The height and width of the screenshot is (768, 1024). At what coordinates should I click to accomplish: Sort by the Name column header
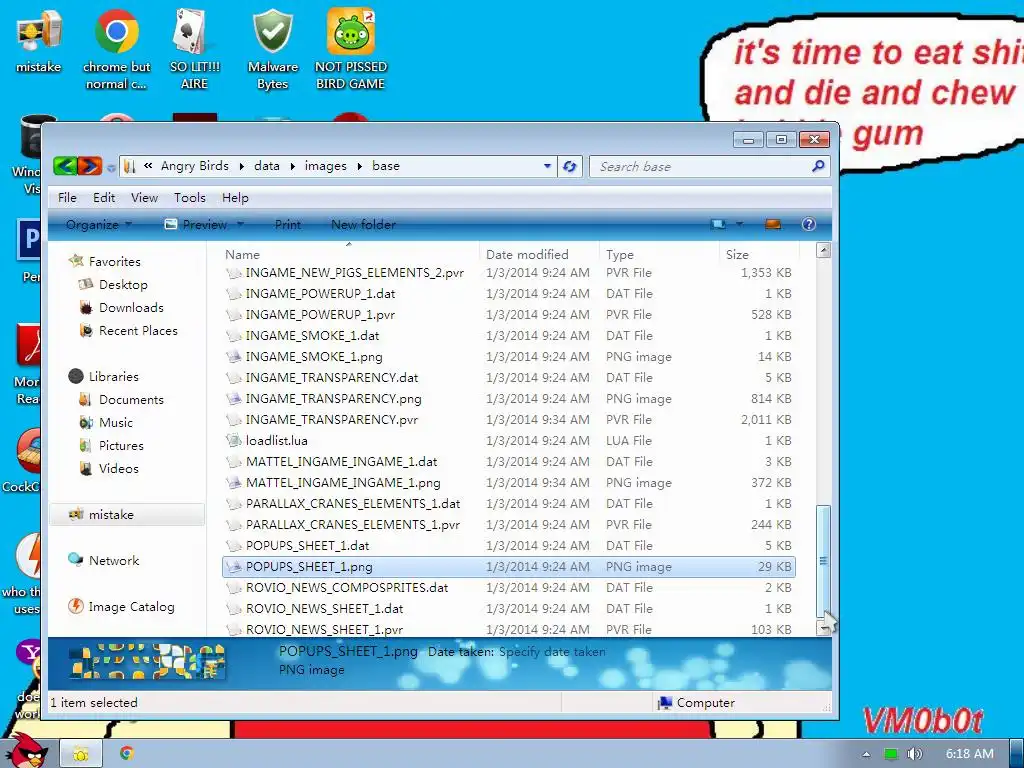(350, 255)
